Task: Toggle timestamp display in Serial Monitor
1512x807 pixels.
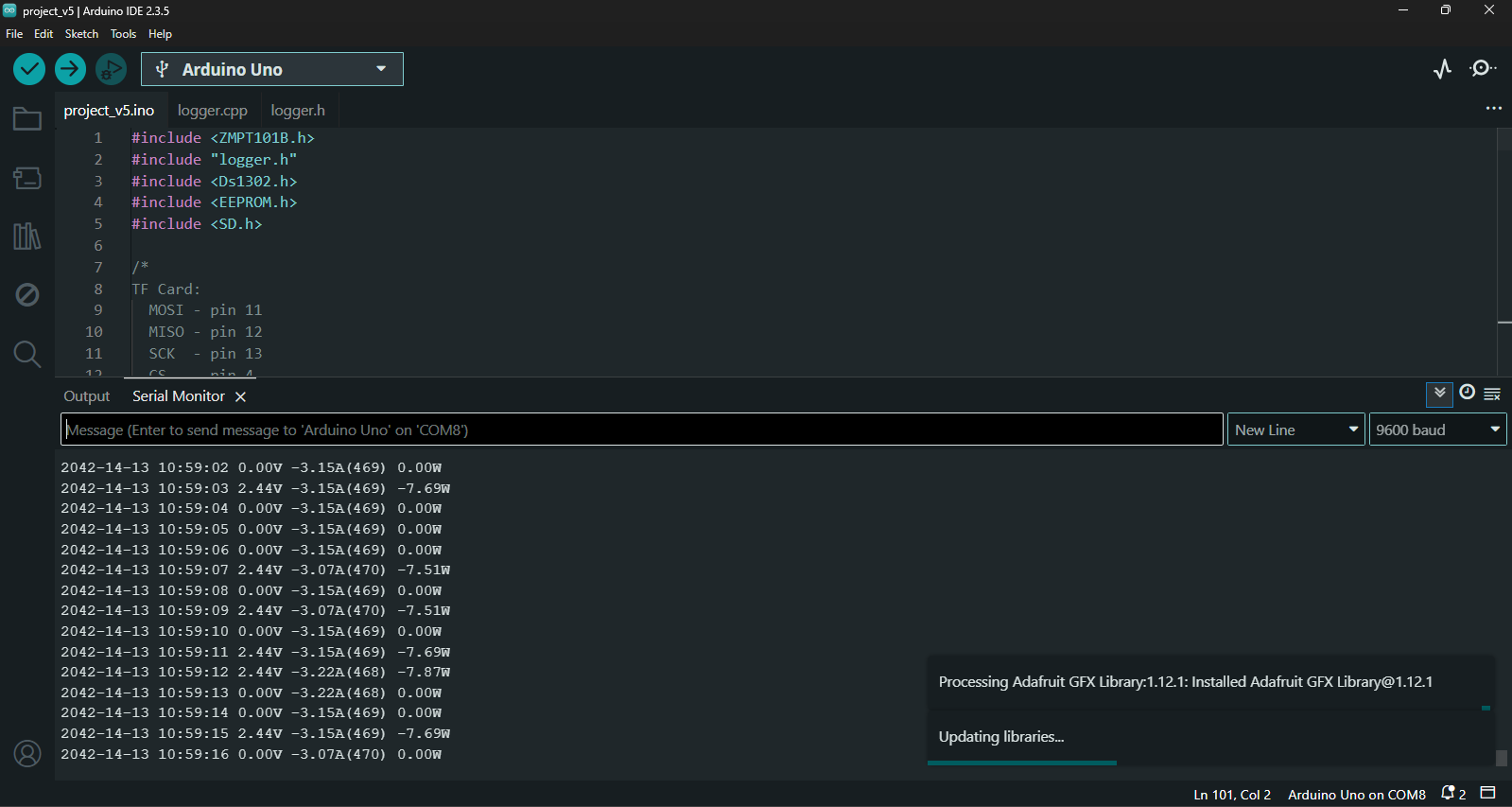Action: pyautogui.click(x=1467, y=393)
